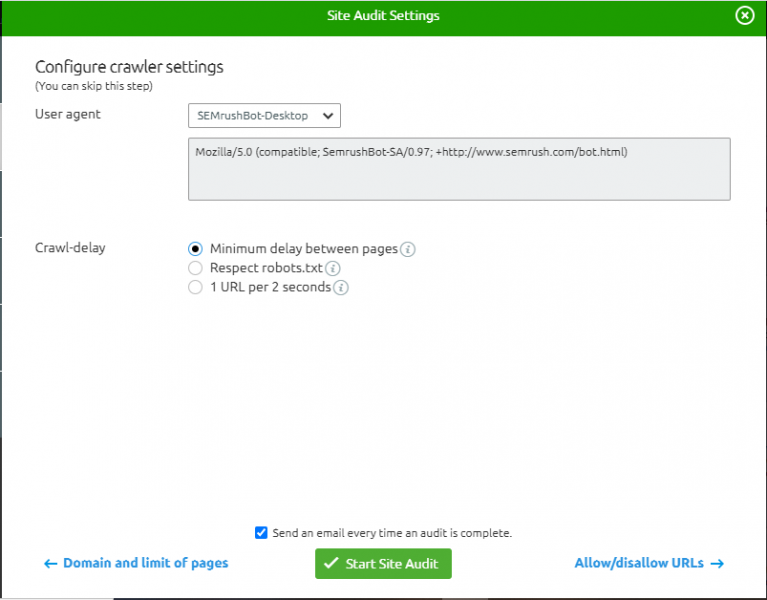
Task: Close the Site Audit Settings dialog
Action: tap(744, 16)
